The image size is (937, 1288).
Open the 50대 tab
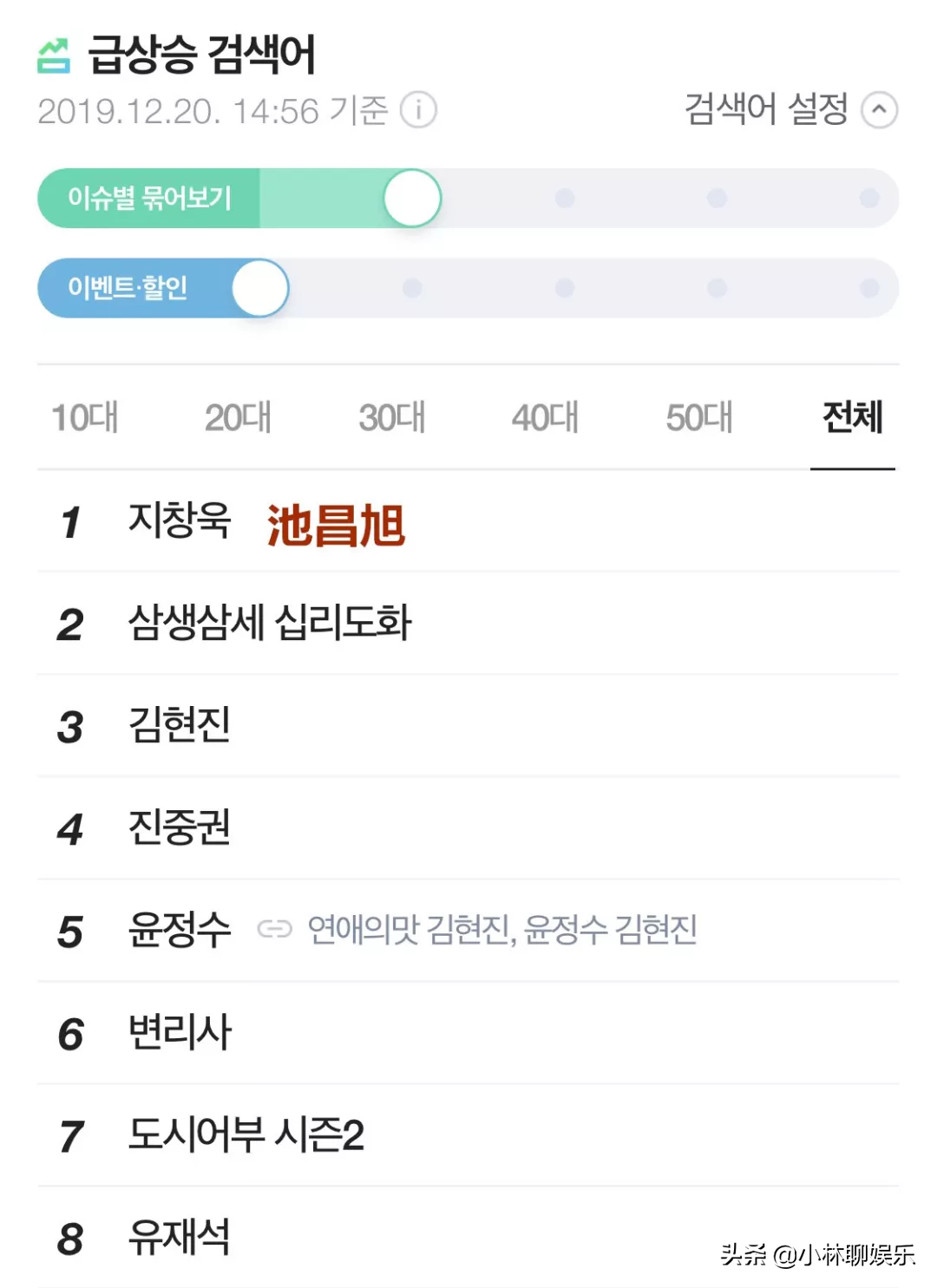pyautogui.click(x=699, y=417)
